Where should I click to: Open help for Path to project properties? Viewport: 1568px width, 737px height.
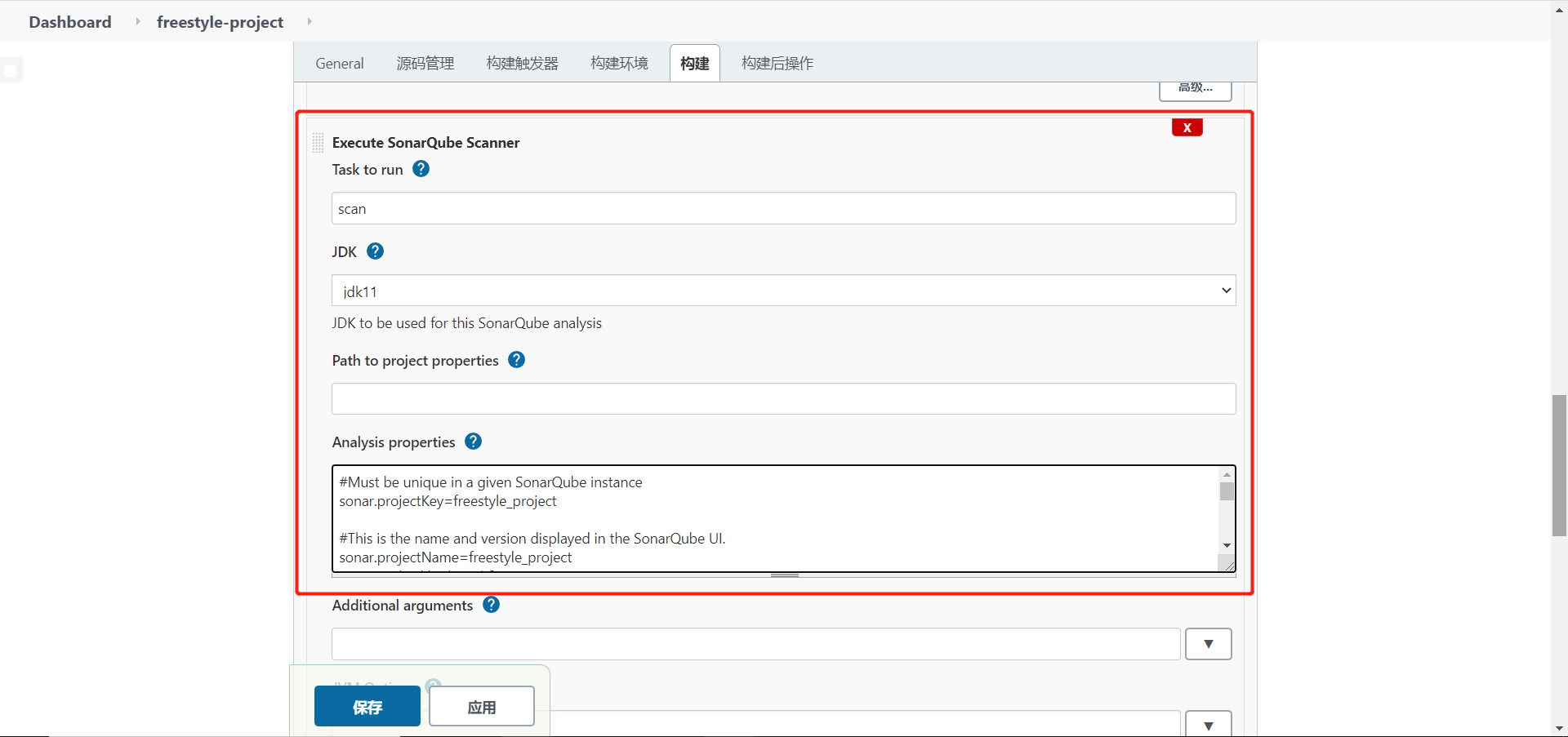coord(516,360)
